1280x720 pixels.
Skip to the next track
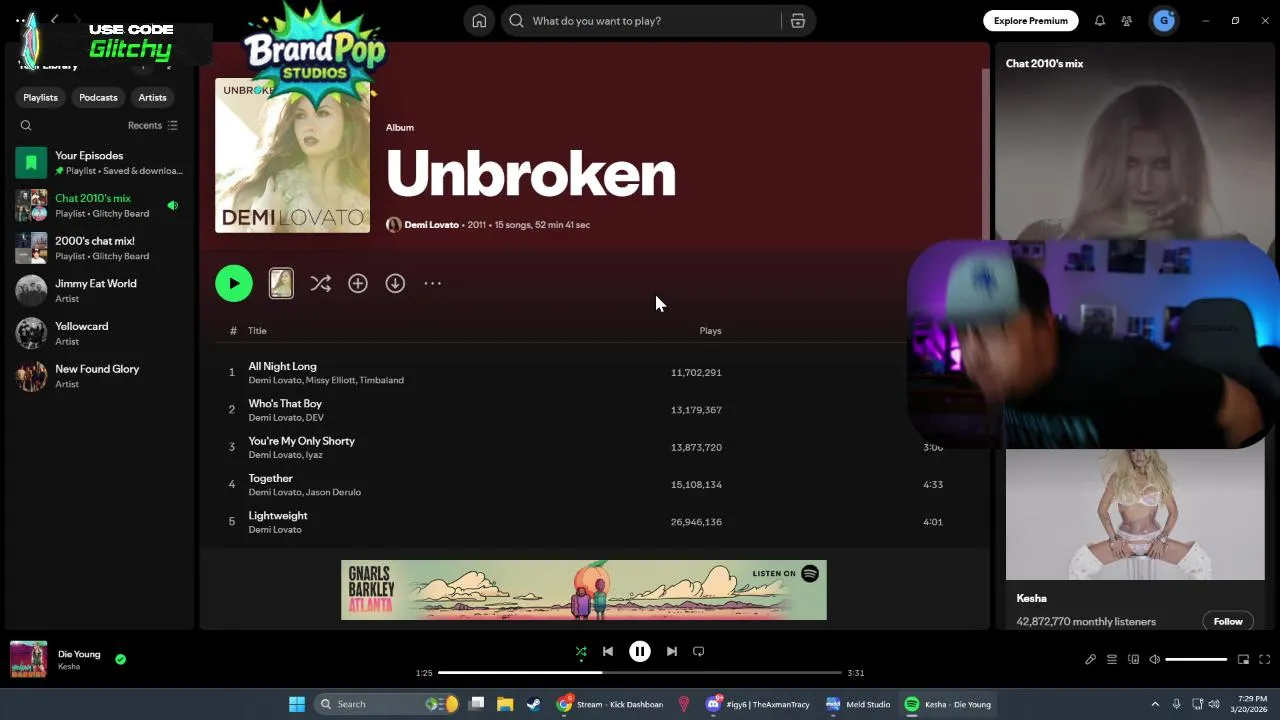click(x=672, y=652)
